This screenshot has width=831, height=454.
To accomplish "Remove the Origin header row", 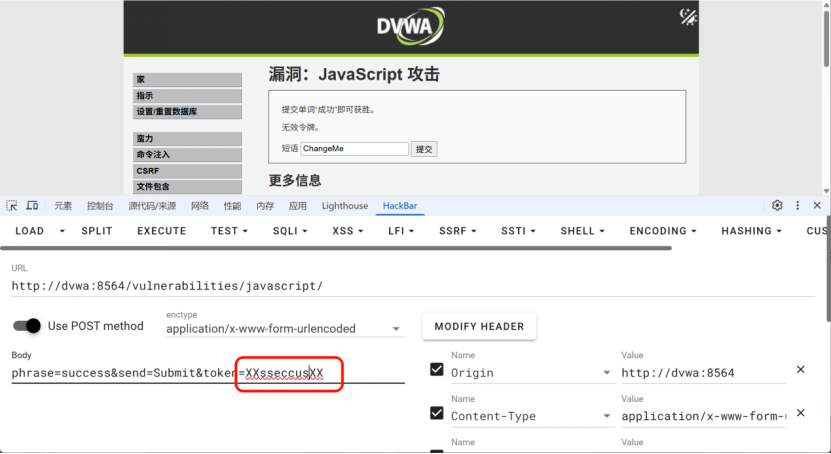I will coord(800,369).
